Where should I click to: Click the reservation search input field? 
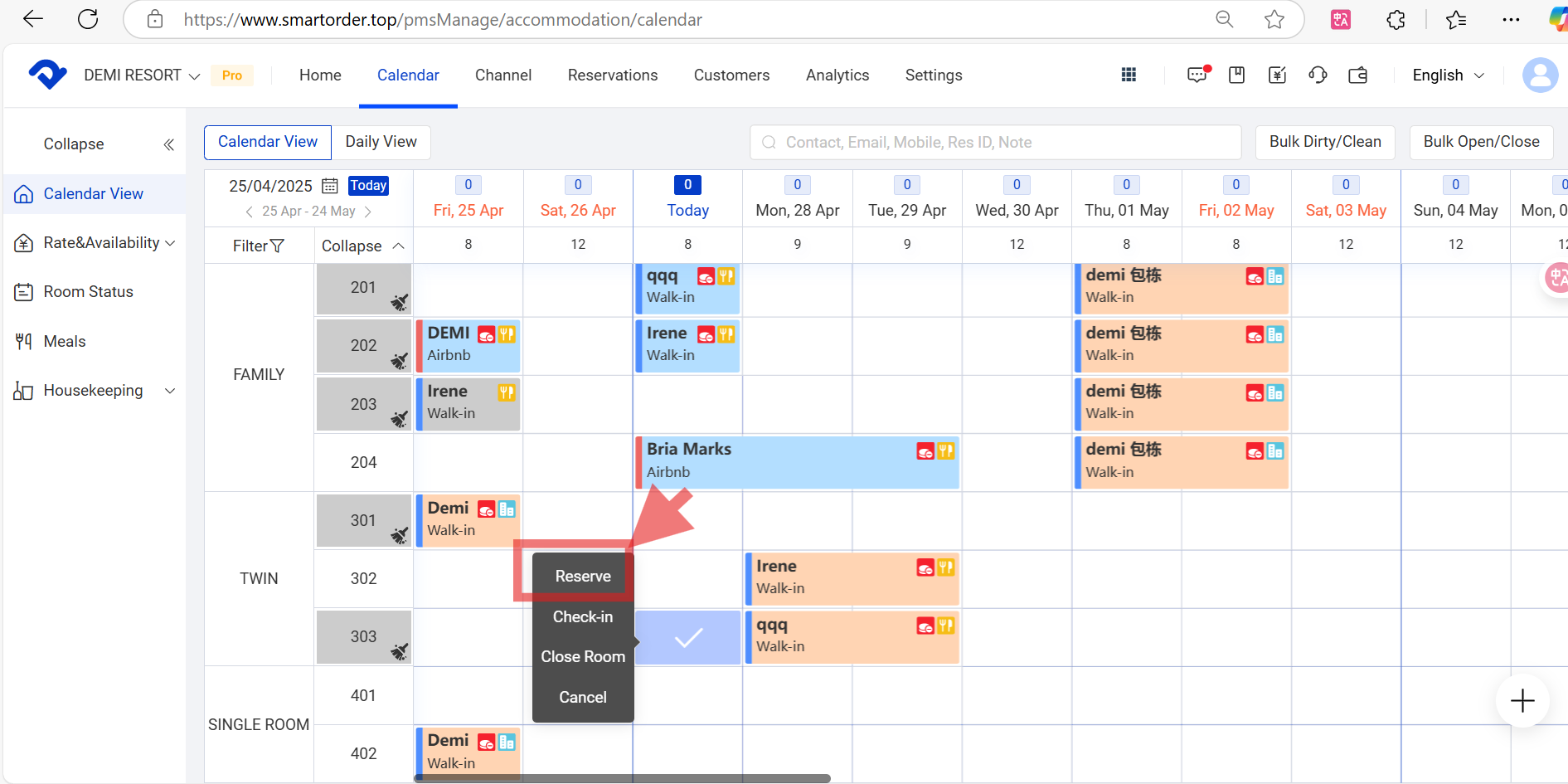click(x=995, y=143)
